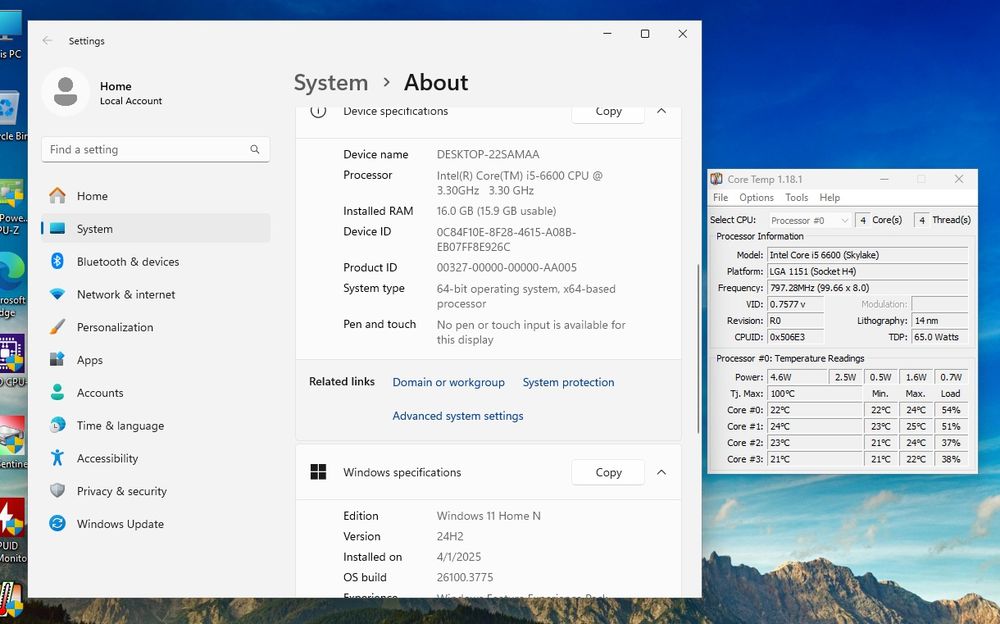Click the Network & internet wifi icon
The height and width of the screenshot is (624, 1000).
tap(57, 294)
